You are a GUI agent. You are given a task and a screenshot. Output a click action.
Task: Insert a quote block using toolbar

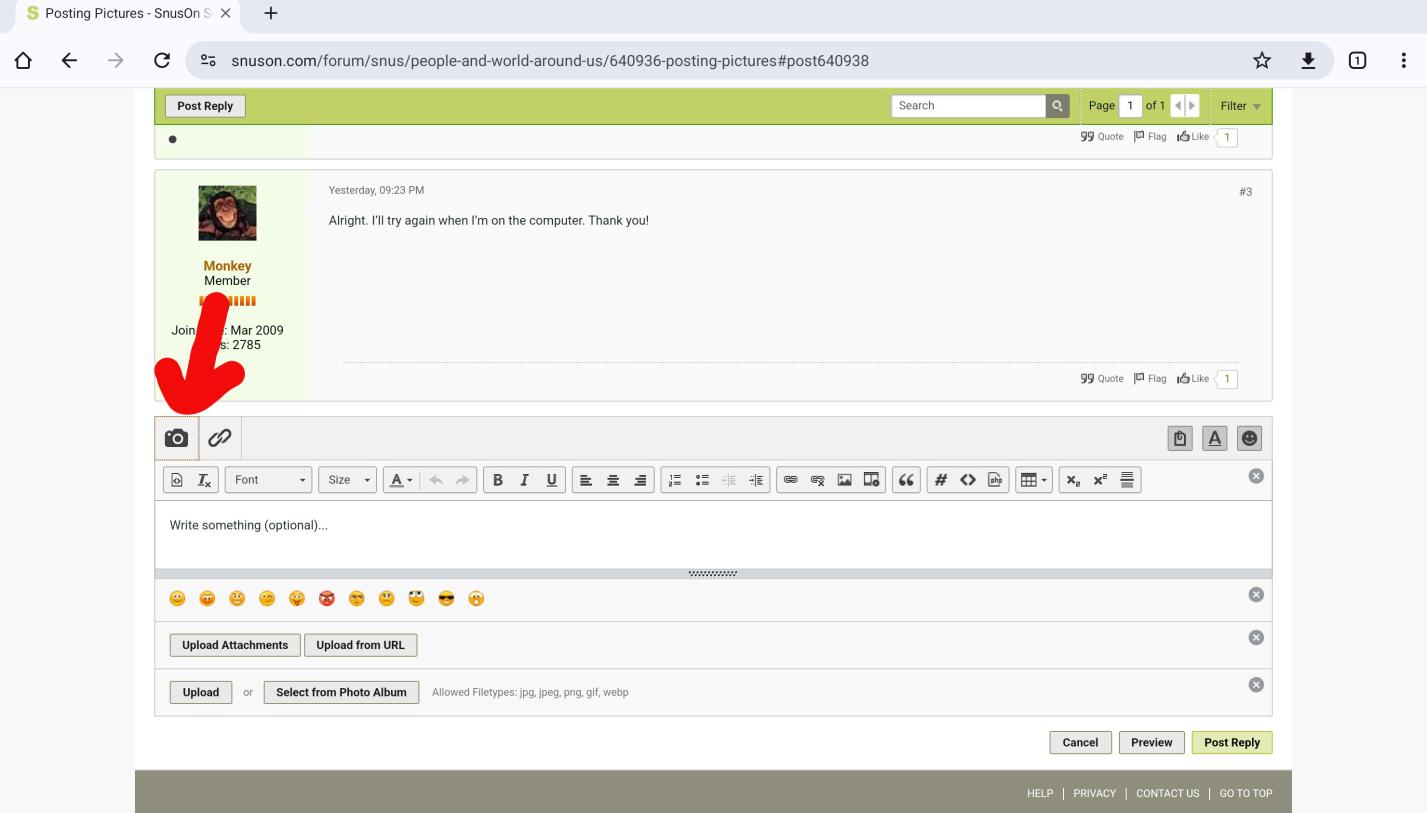pyautogui.click(x=907, y=480)
